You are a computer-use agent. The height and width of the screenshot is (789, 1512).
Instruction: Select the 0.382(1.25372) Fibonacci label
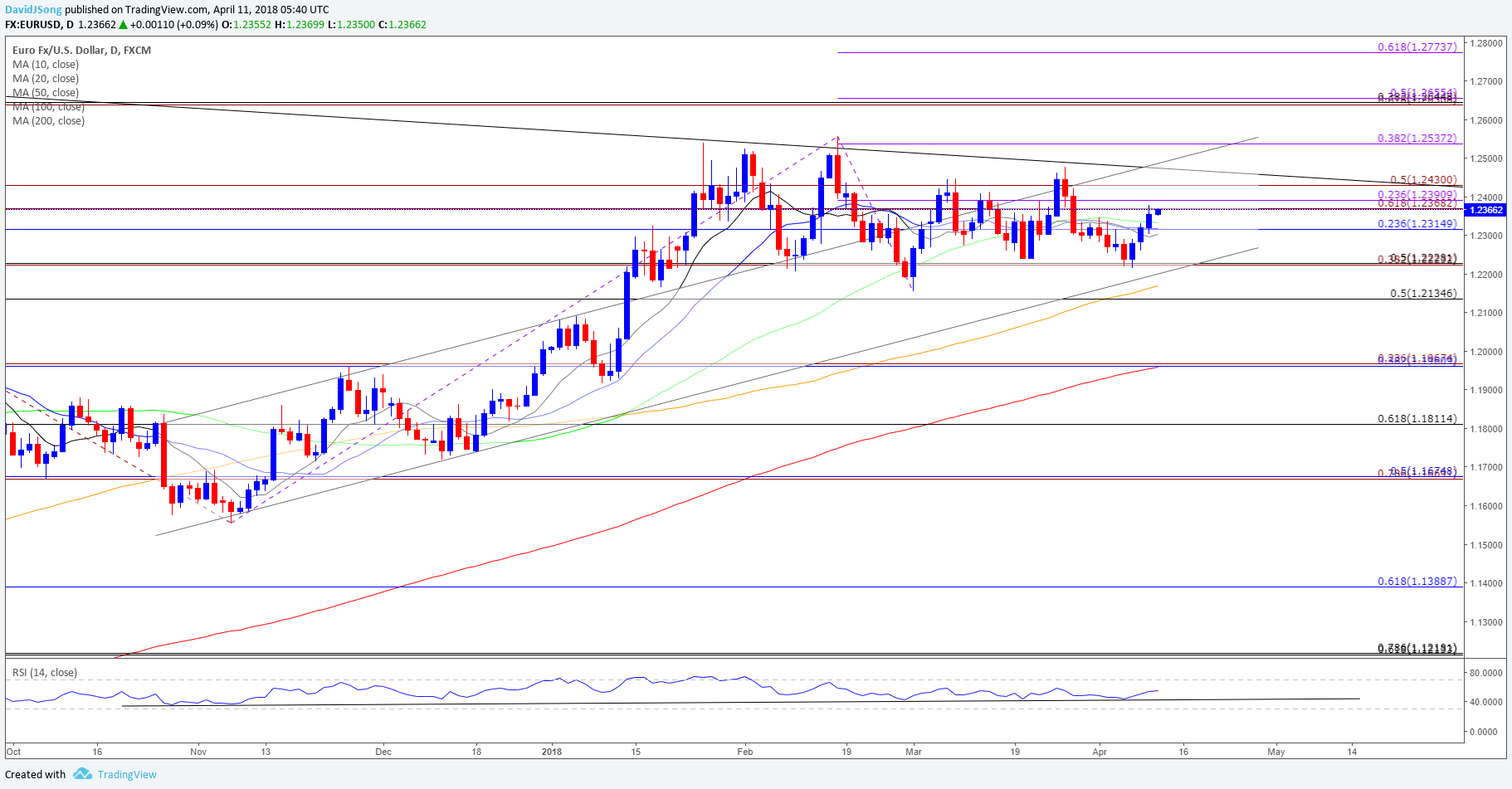[x=1417, y=138]
